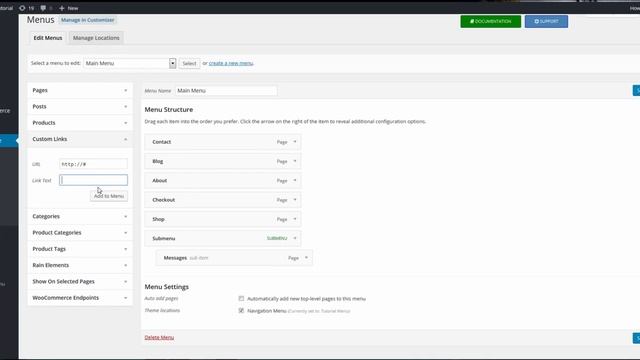The width and height of the screenshot is (640, 360).
Task: Enable automatically add new top-level pages
Action: click(241, 298)
